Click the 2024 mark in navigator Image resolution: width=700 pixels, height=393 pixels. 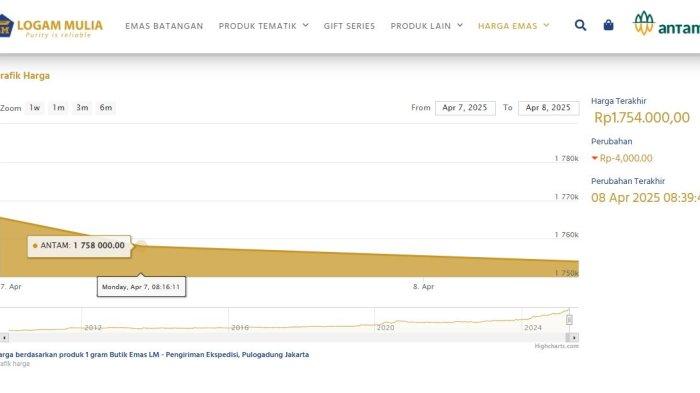533,327
